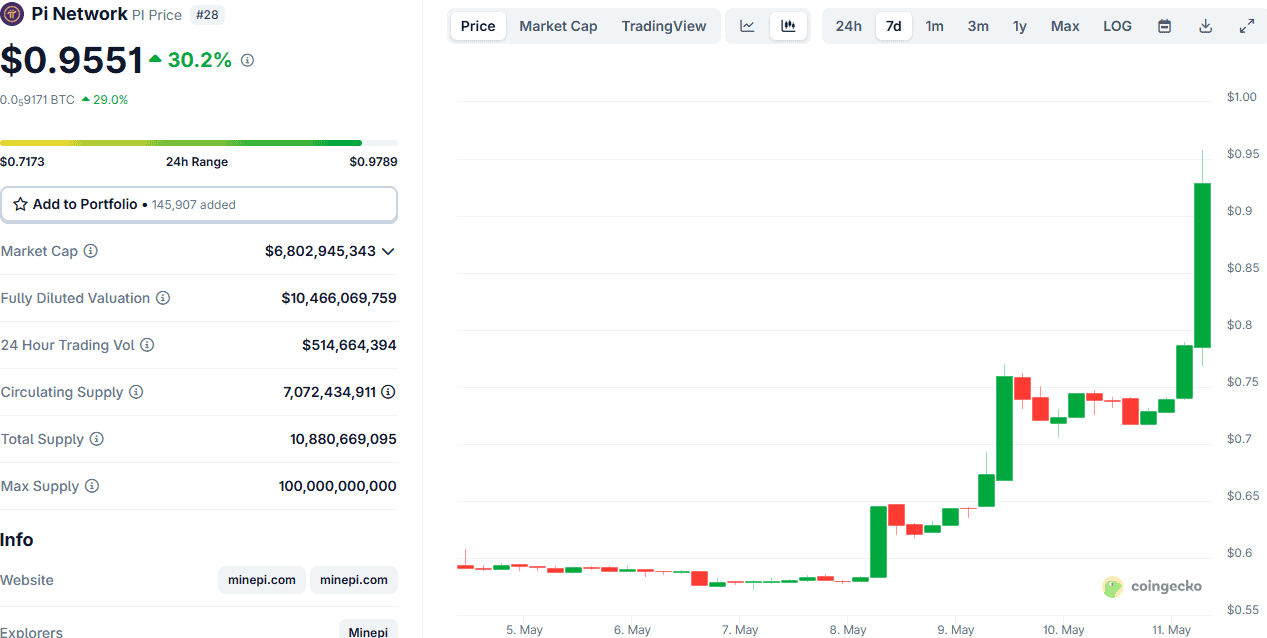This screenshot has width=1267, height=638.
Task: Download chart data icon
Action: [1205, 26]
